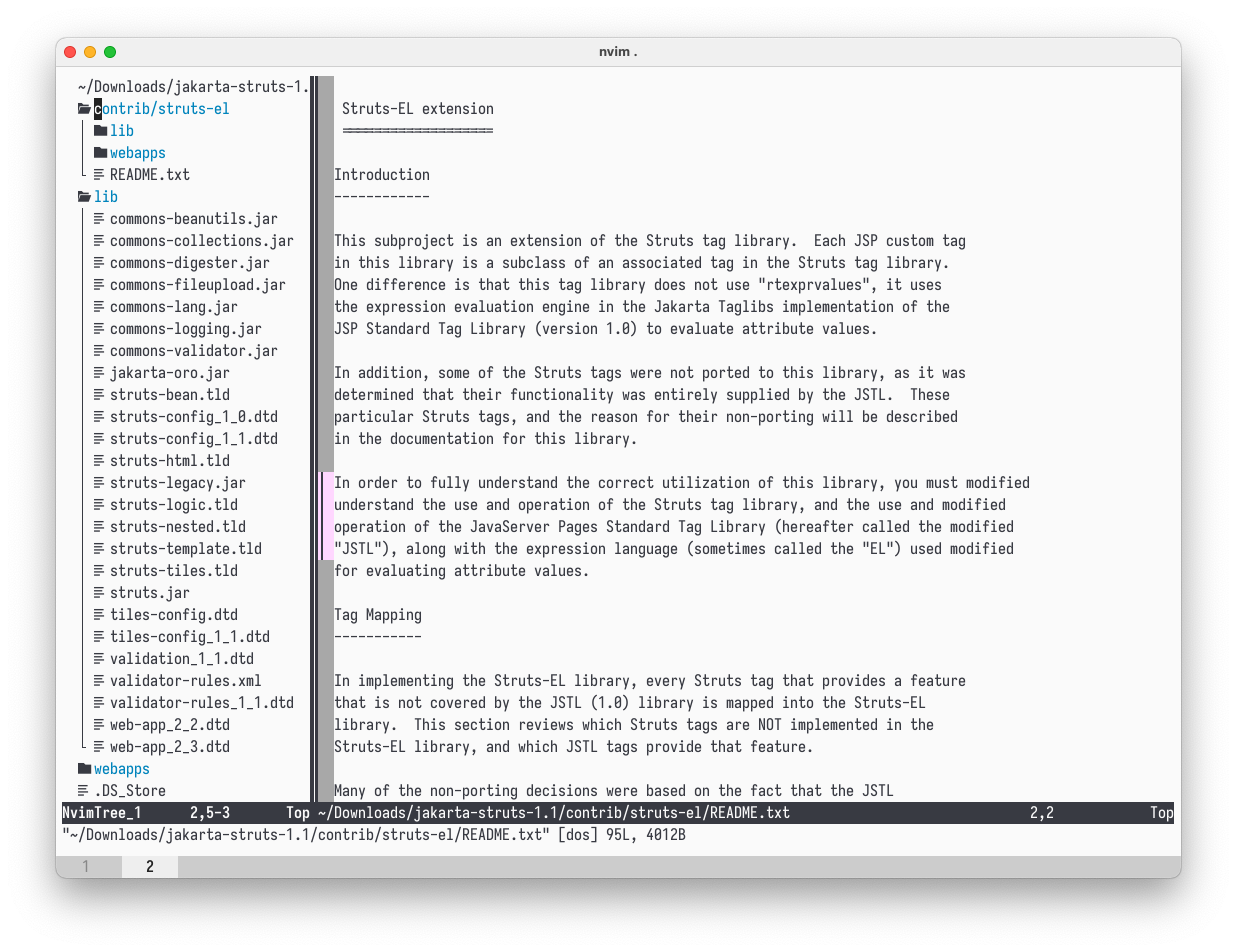
Task: Click the folder icon beside lib under contrib/struts-el
Action: [x=100, y=131]
